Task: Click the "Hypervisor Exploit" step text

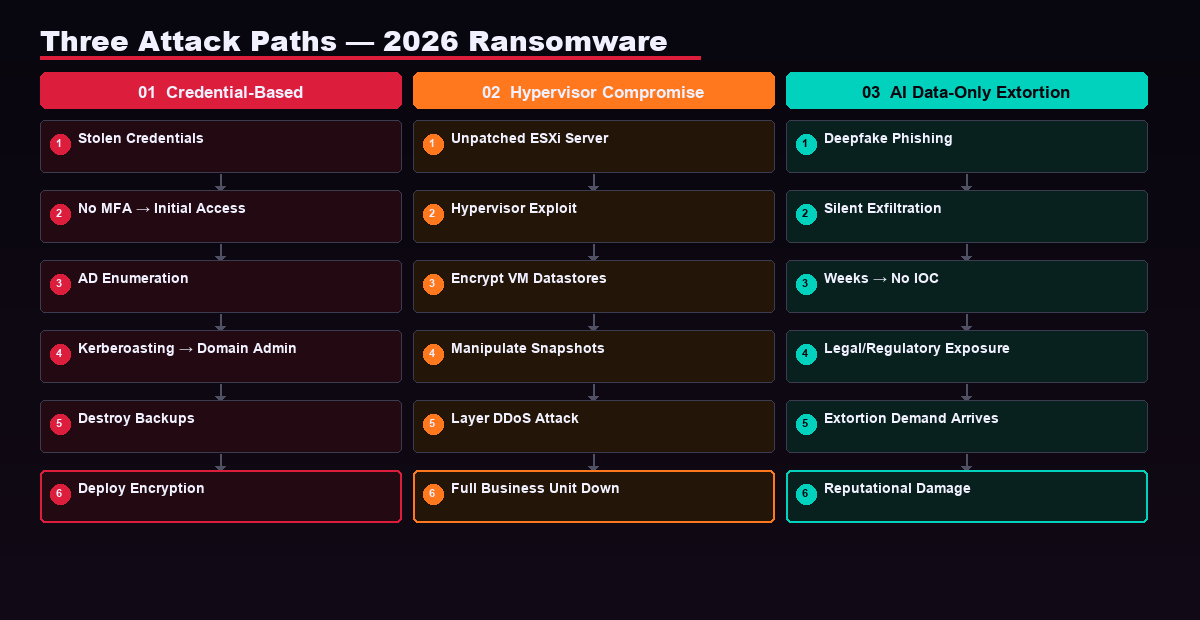Action: pos(514,208)
